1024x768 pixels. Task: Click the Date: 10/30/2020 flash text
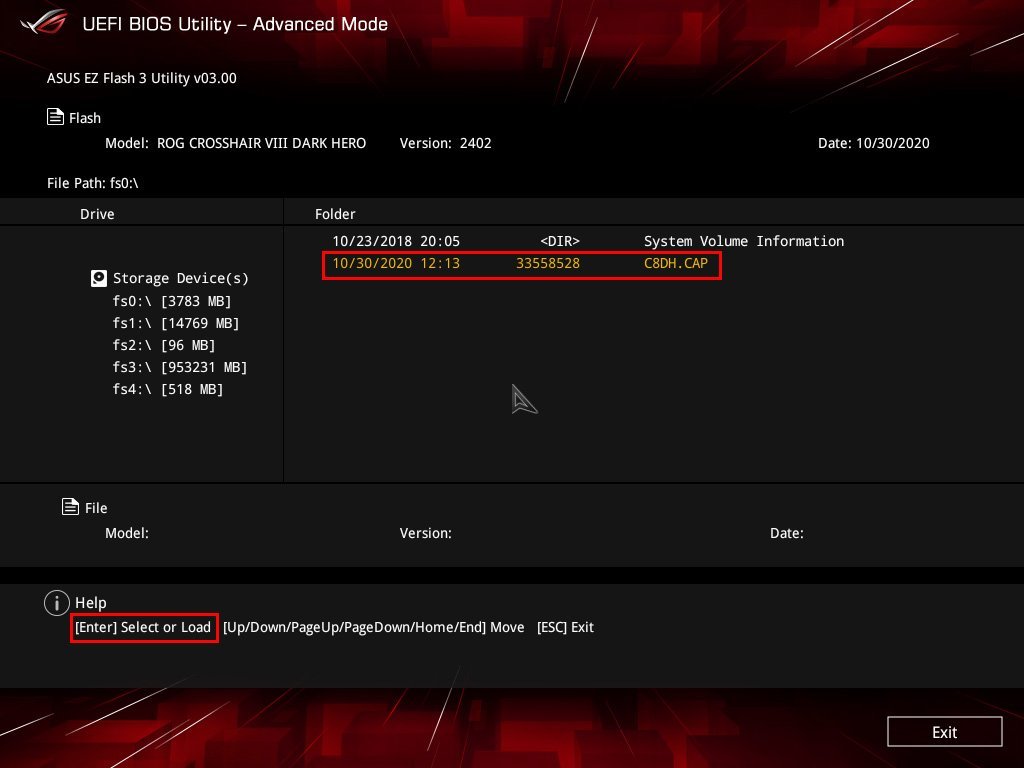tap(873, 143)
